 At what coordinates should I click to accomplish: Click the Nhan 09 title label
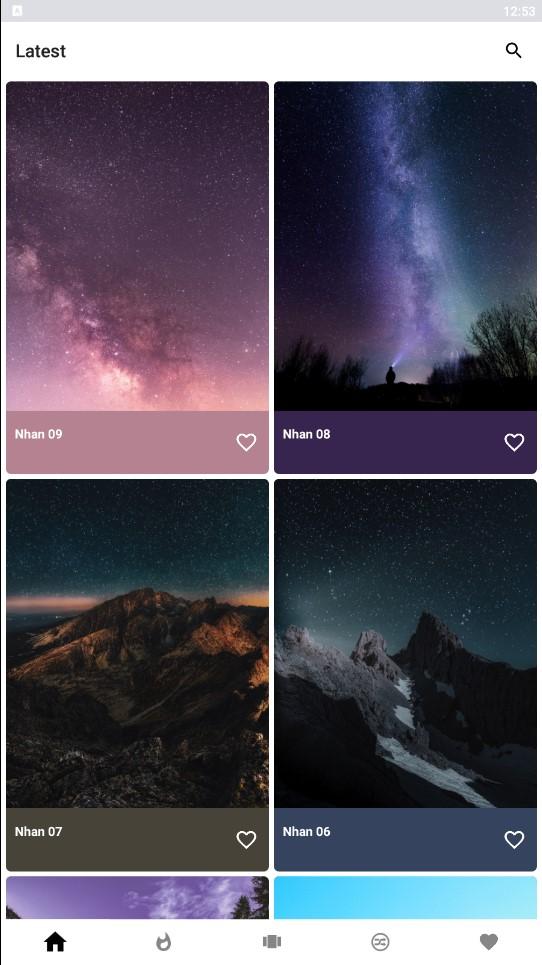(x=38, y=434)
